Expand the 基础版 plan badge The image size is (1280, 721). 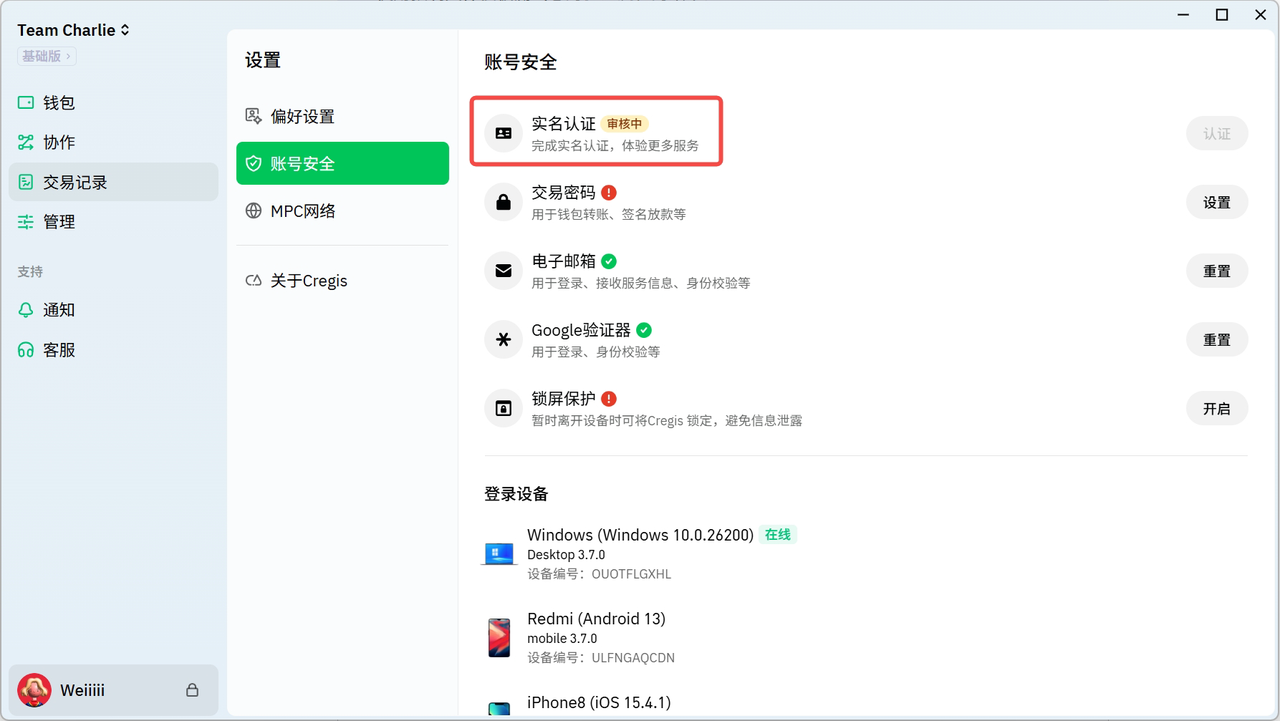click(46, 56)
